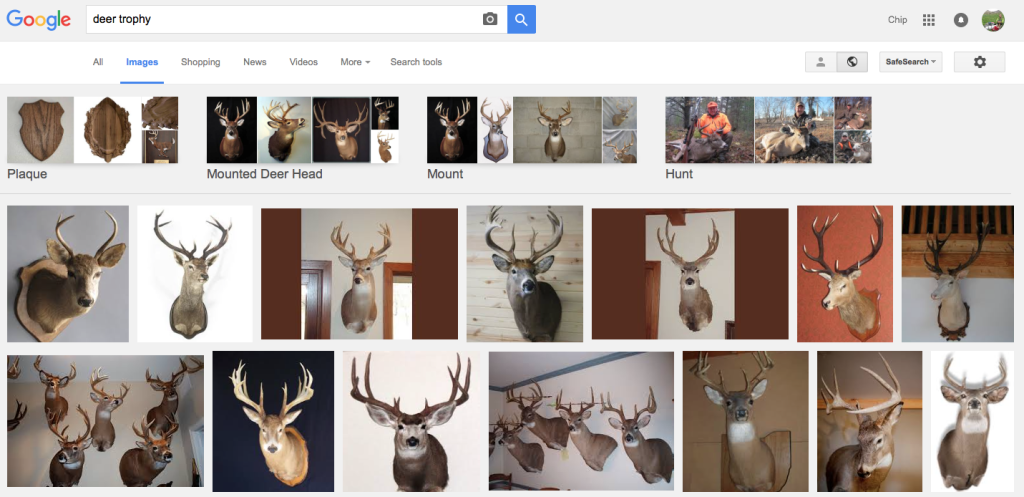Open Search tools options
The height and width of the screenshot is (497, 1024).
[416, 62]
